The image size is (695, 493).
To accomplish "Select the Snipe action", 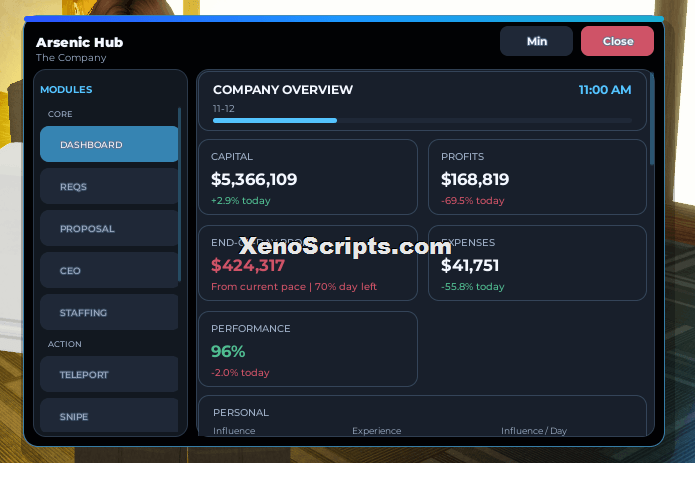I will (109, 415).
